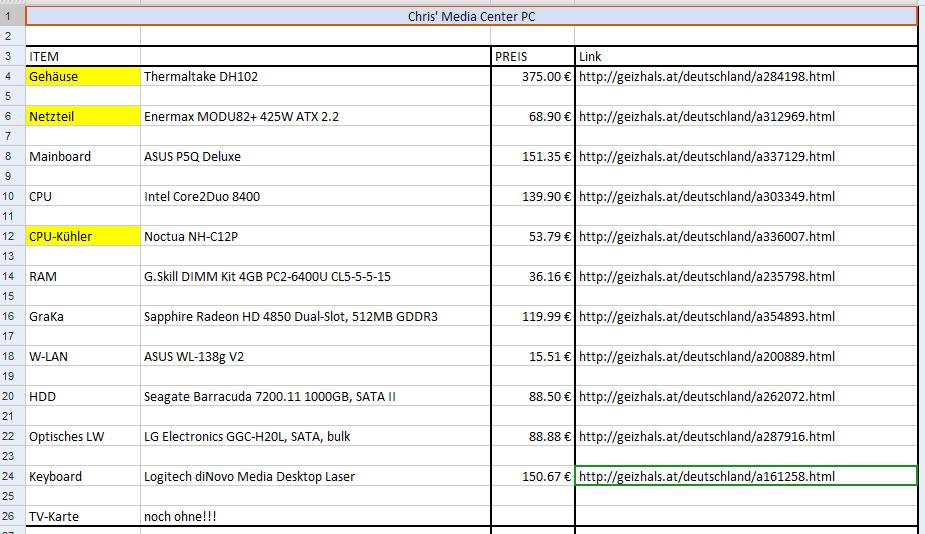Click the LG Electronics GGC-H20L cell

316,437
